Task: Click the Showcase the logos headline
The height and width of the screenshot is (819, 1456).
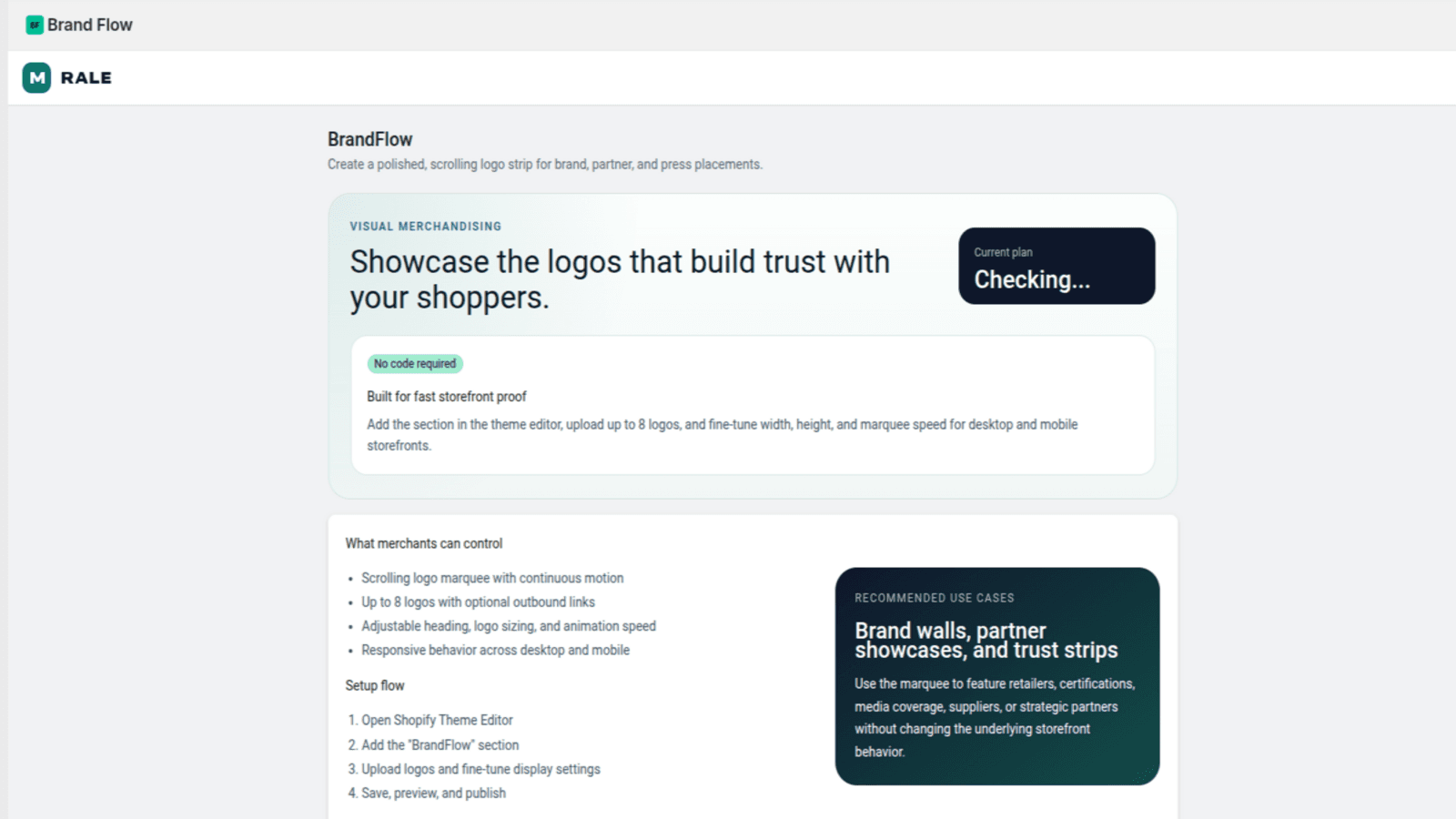Action: (x=620, y=279)
